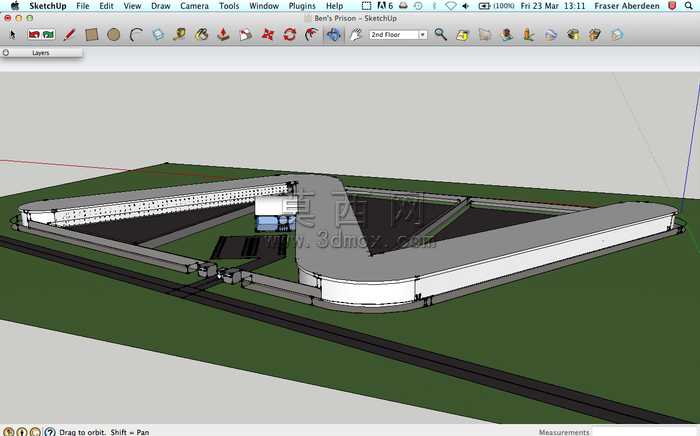Select the red four-arrow Move tool
Image resolution: width=700 pixels, height=436 pixels.
tap(267, 34)
